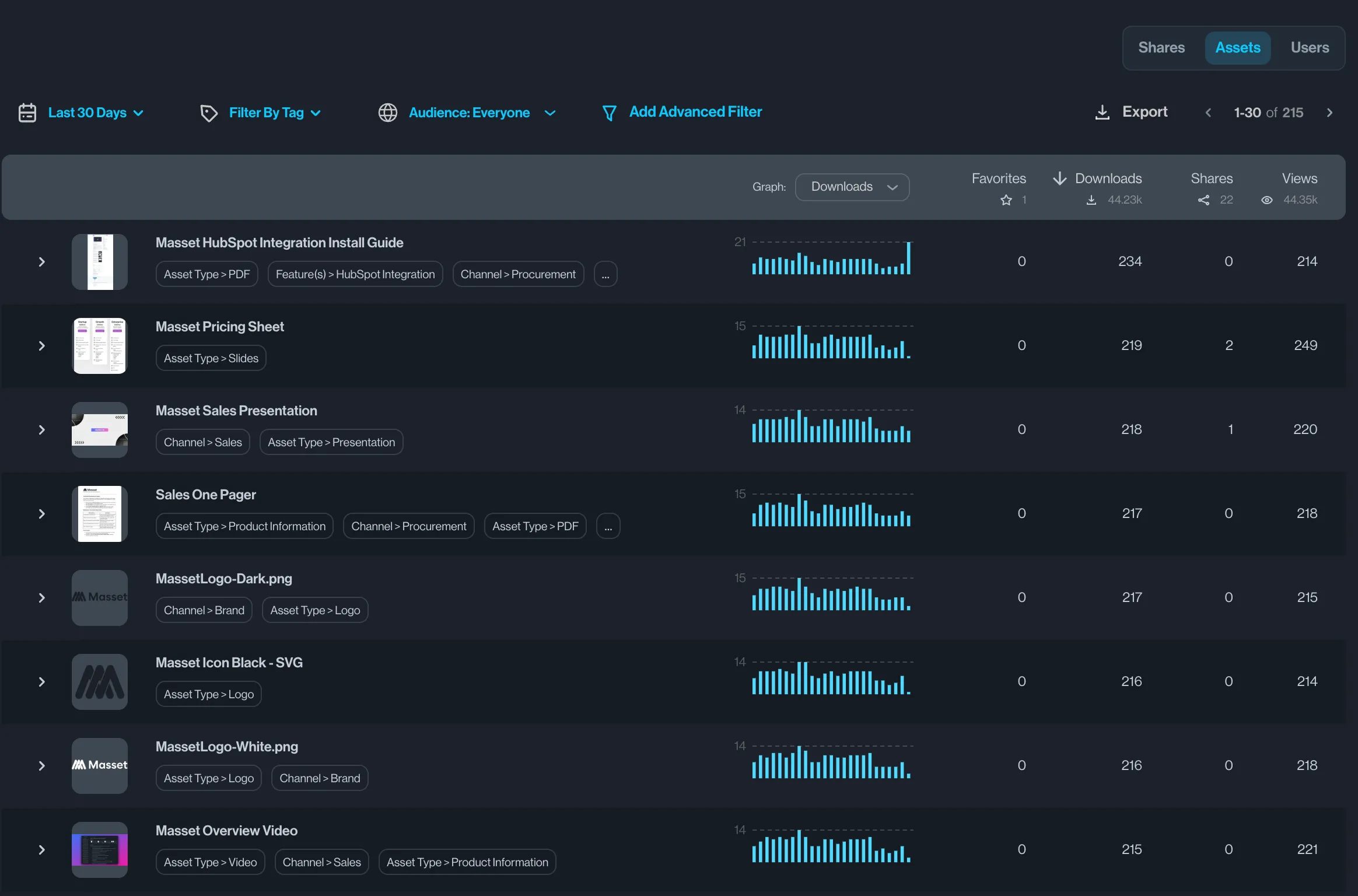
Task: Click the globe icon for Audience
Action: click(388, 113)
